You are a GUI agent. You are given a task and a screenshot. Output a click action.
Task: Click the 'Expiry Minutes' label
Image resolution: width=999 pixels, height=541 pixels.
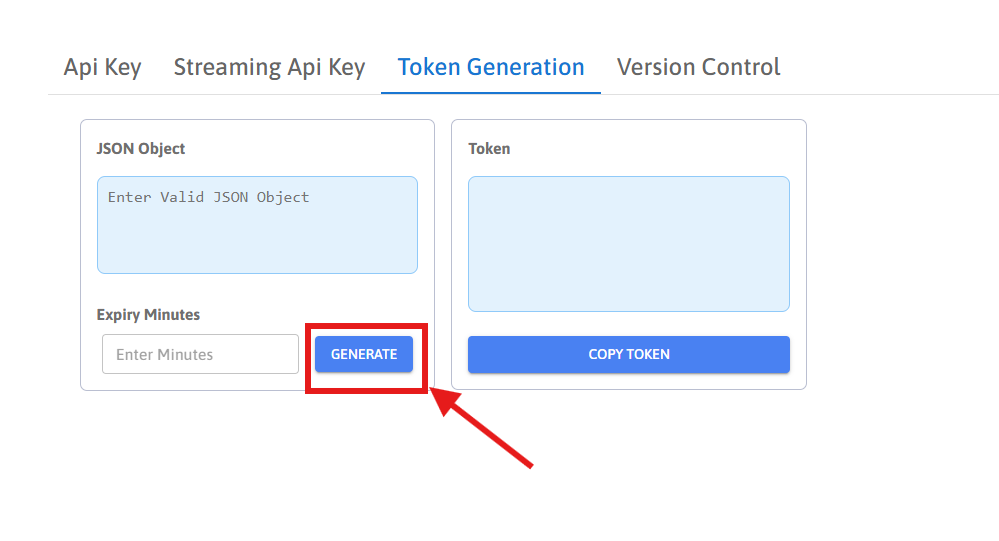point(148,314)
